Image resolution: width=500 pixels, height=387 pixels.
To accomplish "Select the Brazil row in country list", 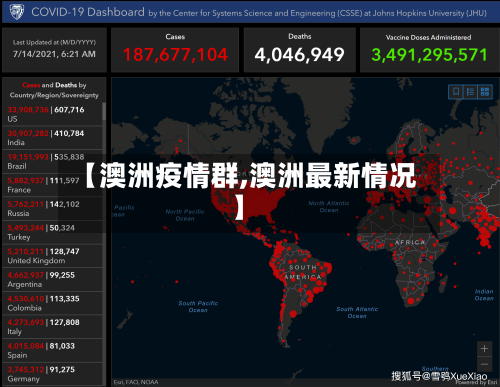I will pyautogui.click(x=53, y=161).
